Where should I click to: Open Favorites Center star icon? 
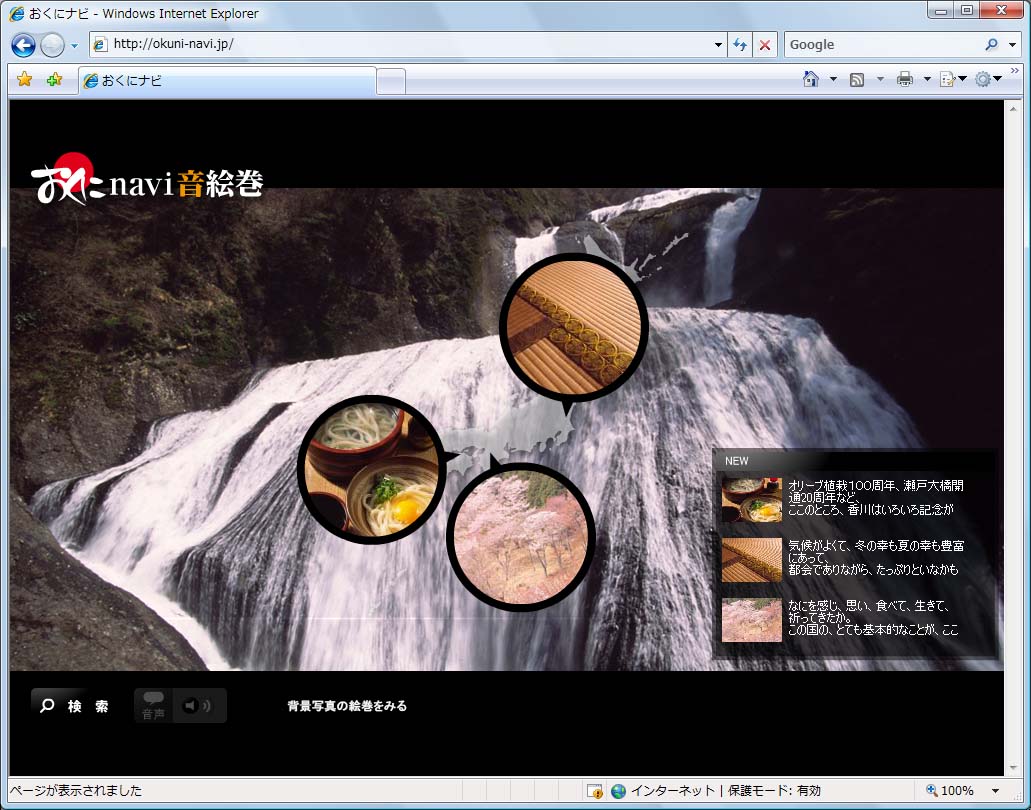coord(24,80)
